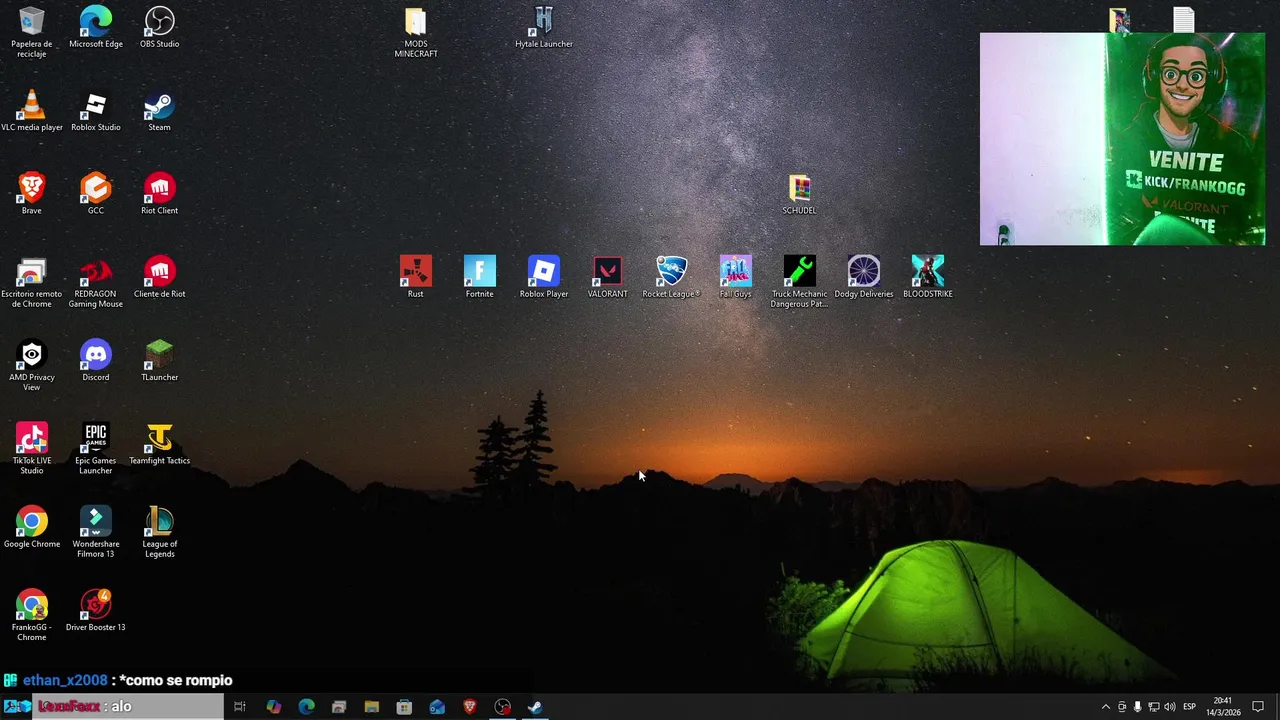
Task: Launch the Steam desktop shortcut
Action: click(x=160, y=110)
